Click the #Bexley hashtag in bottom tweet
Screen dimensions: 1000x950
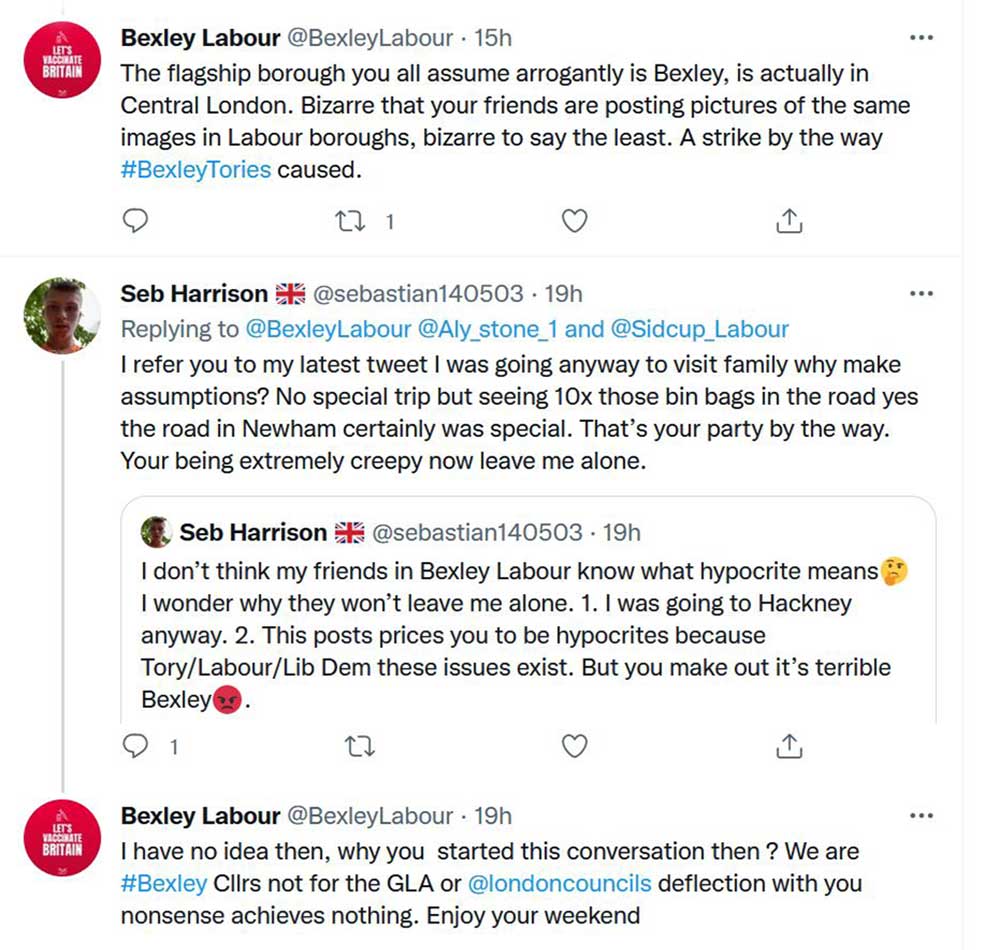pyautogui.click(x=164, y=884)
